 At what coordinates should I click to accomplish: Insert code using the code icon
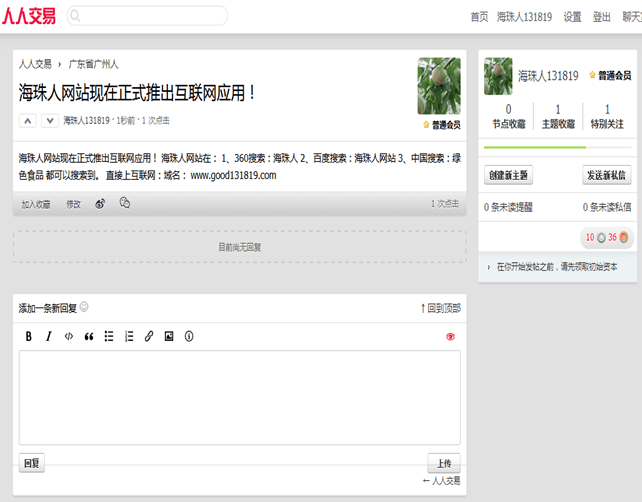(x=69, y=336)
